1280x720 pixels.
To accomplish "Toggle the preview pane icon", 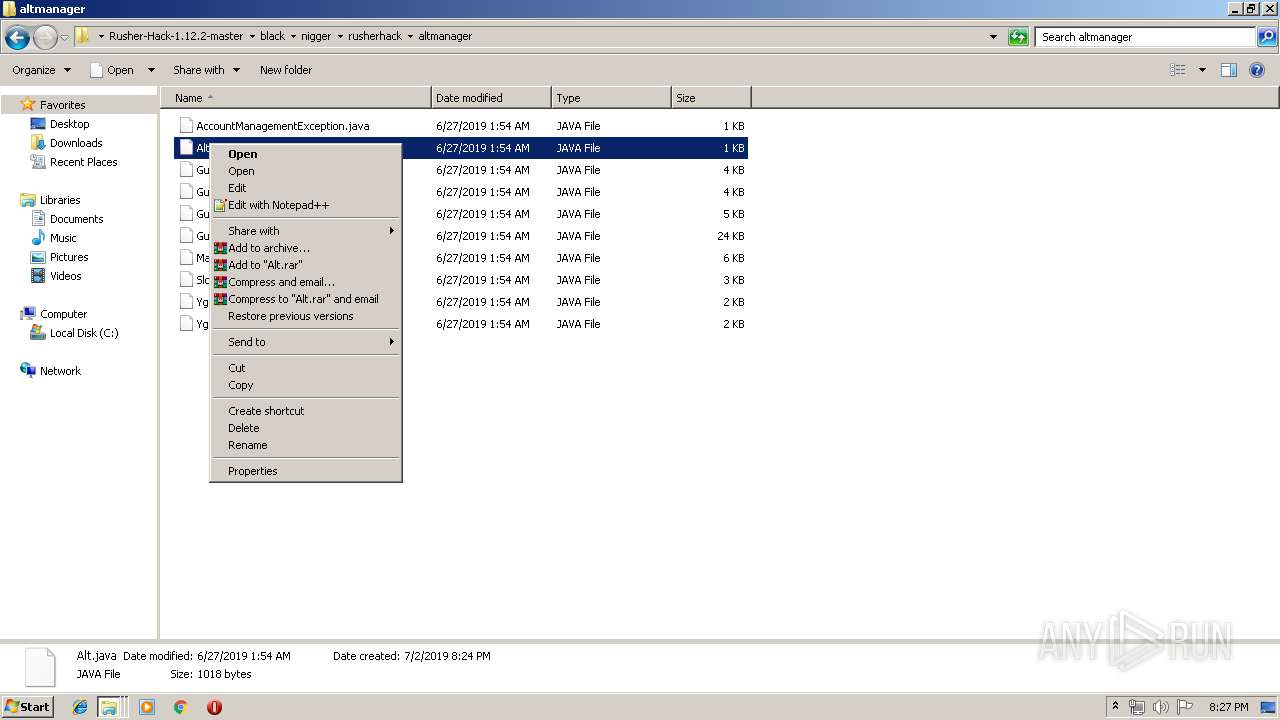I will [1229, 70].
